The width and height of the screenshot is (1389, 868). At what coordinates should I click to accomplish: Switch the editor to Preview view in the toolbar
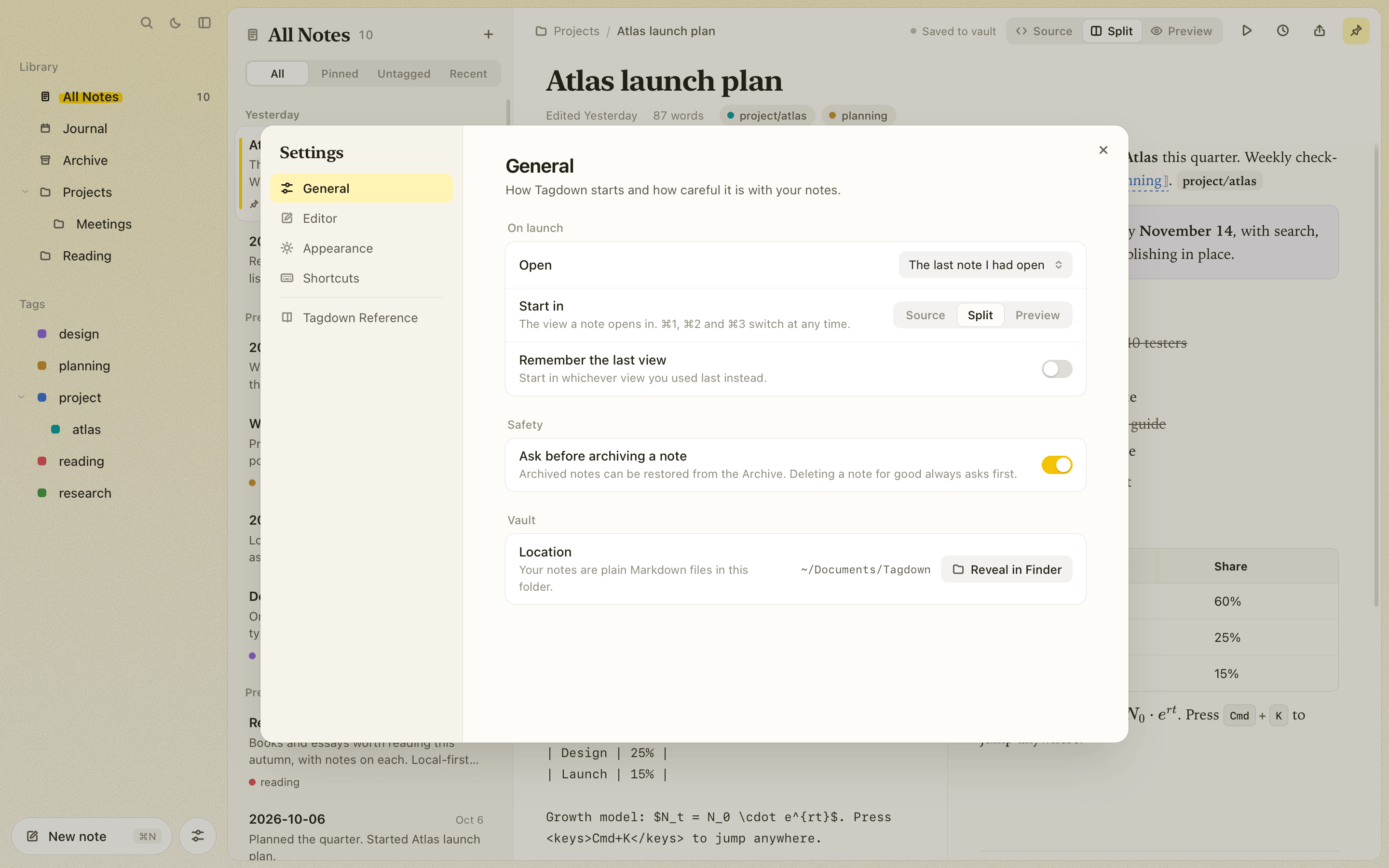coord(1182,31)
